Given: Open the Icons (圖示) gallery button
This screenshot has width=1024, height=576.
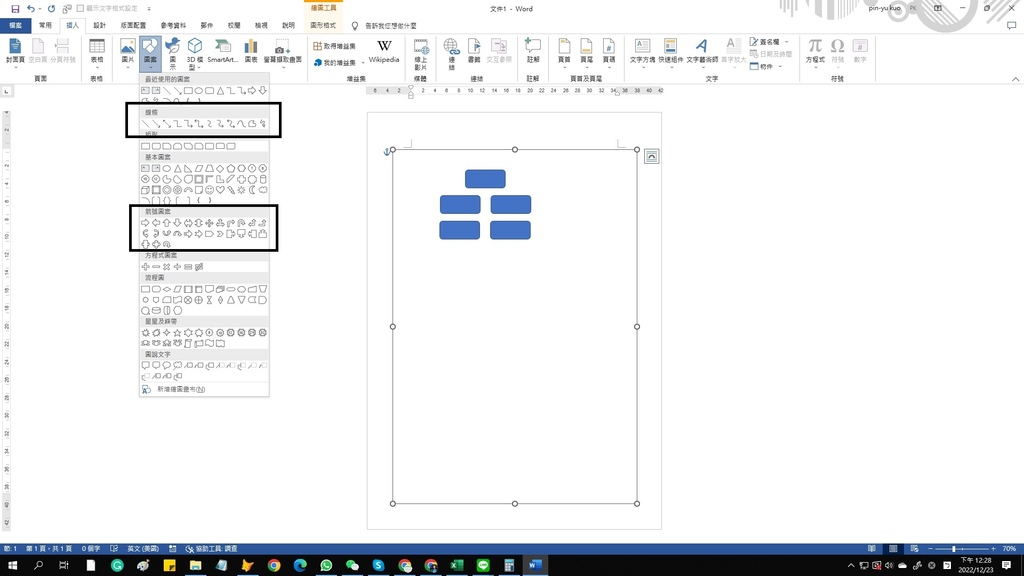Looking at the screenshot, I should coord(172,53).
